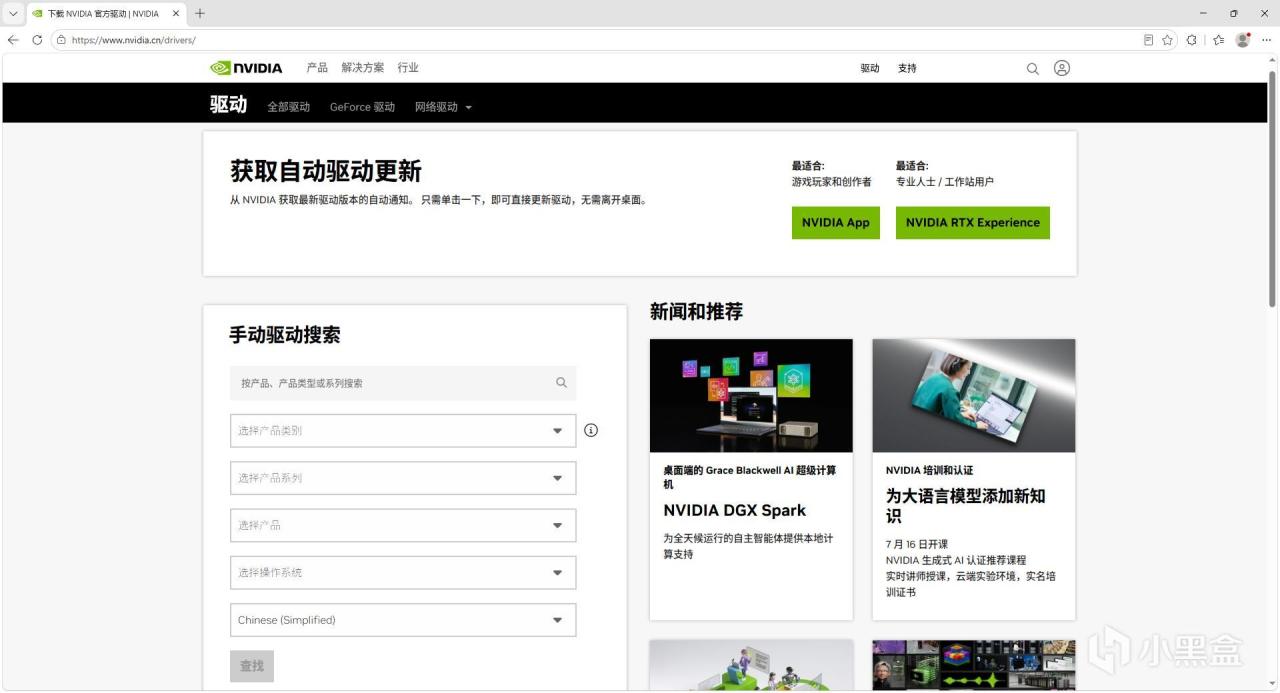Click 为大语言模型添加新知识 headline
This screenshot has width=1280, height=693.
pos(965,506)
